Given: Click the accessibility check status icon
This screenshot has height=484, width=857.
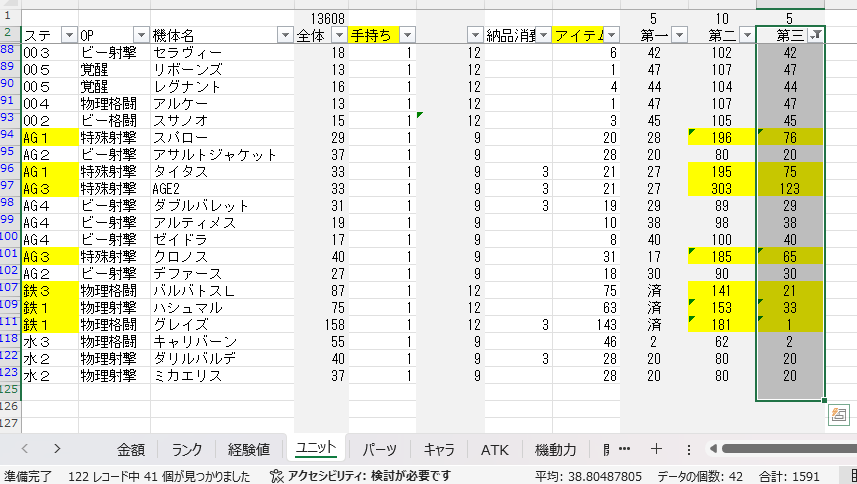Looking at the screenshot, I should pos(277,476).
